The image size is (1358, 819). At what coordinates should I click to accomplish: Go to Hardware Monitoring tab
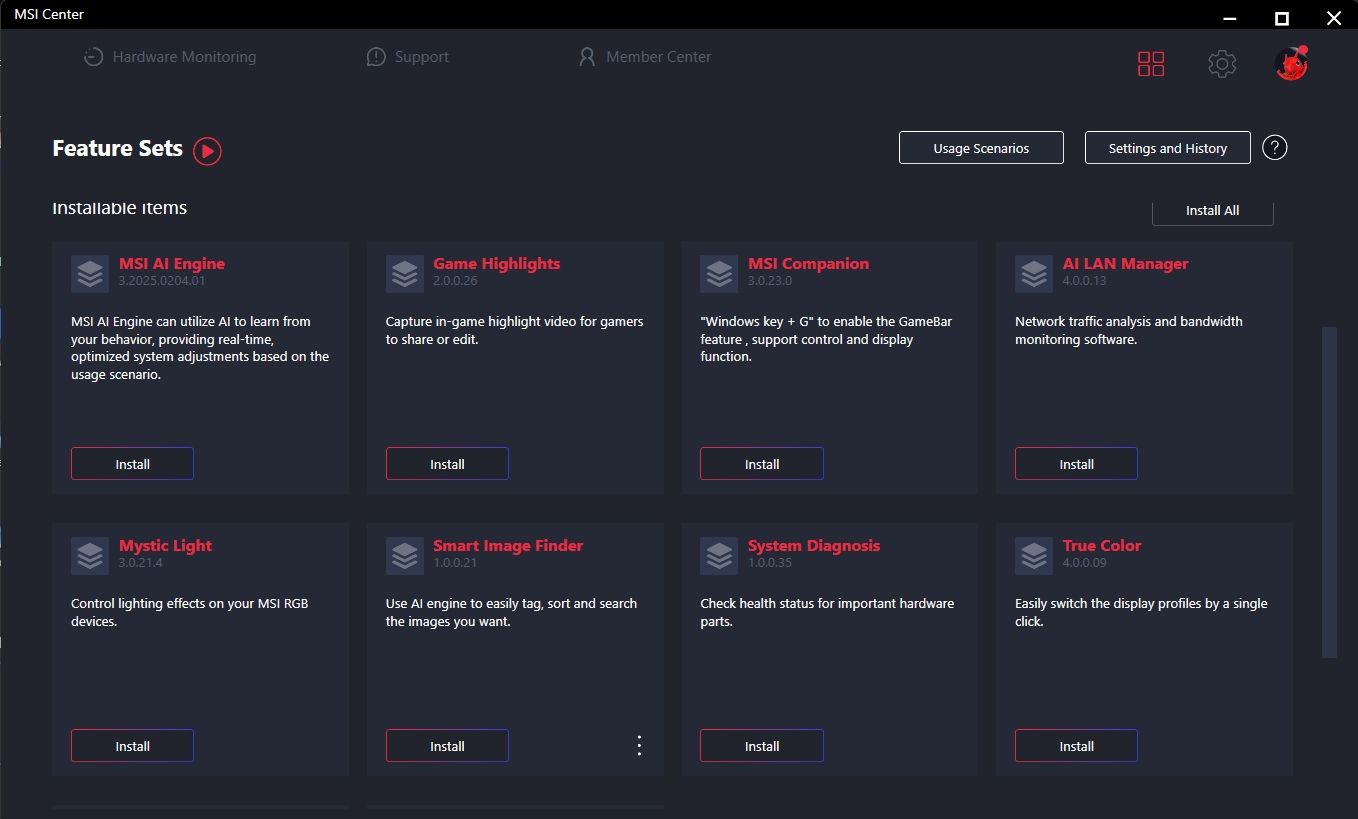tap(170, 57)
